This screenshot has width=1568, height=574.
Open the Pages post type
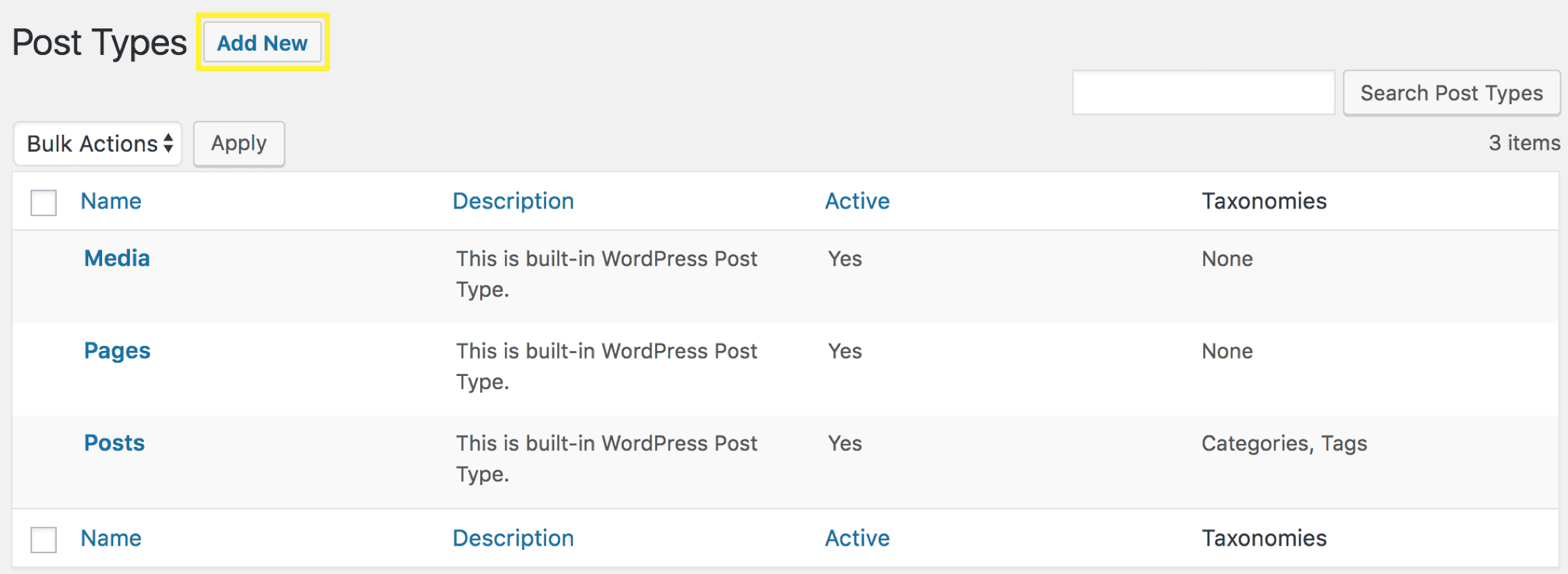tap(117, 350)
